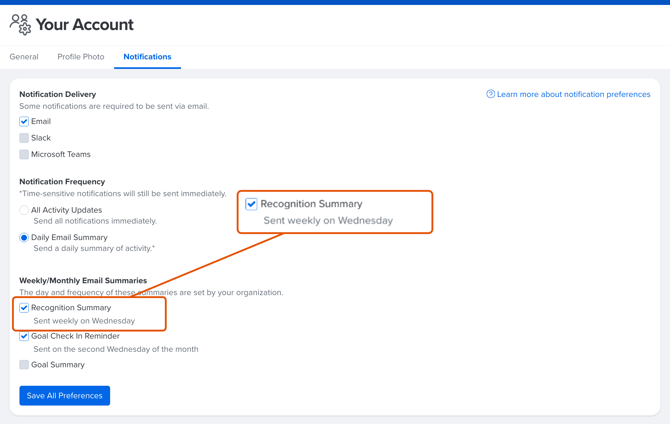Click the Your Account heading
The image size is (670, 424).
coord(85,24)
